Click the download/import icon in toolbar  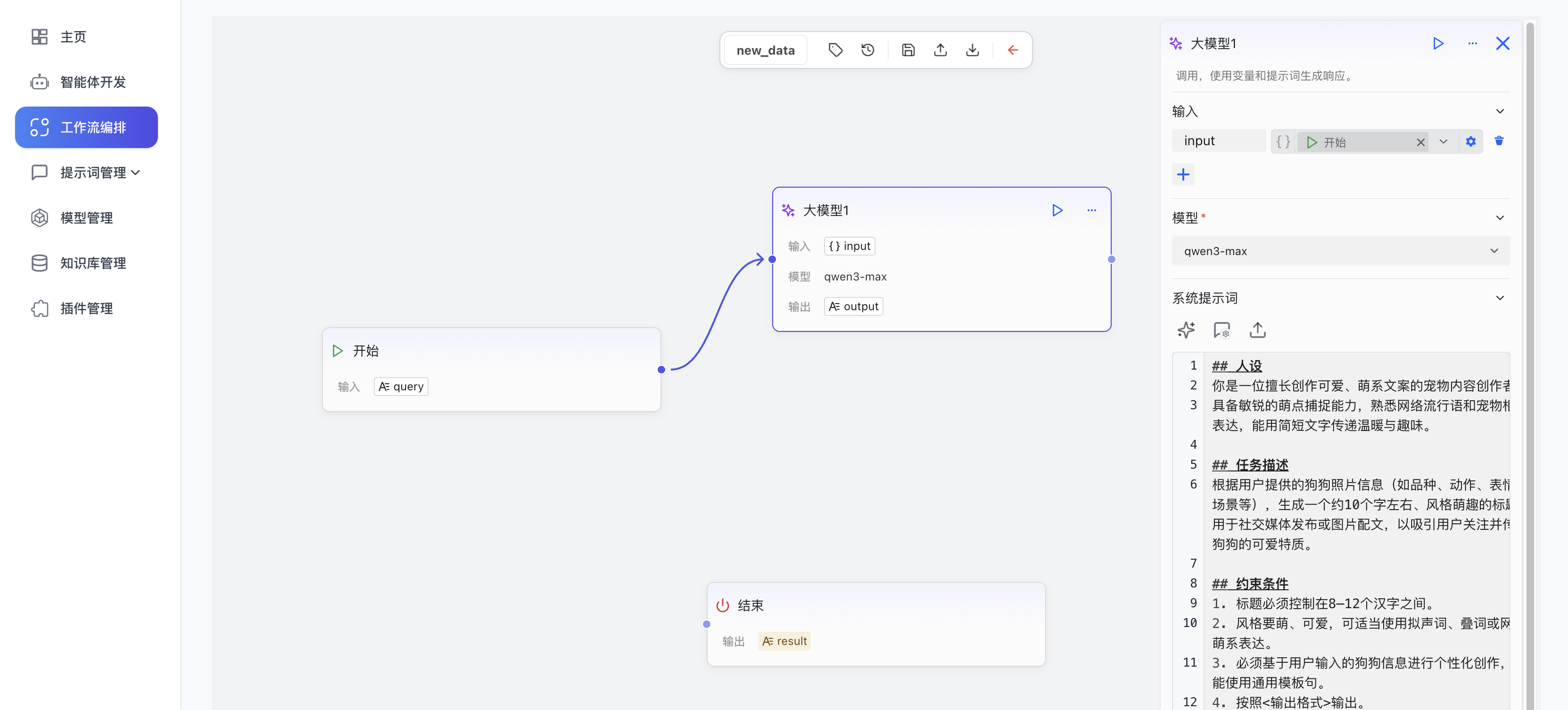tap(972, 50)
